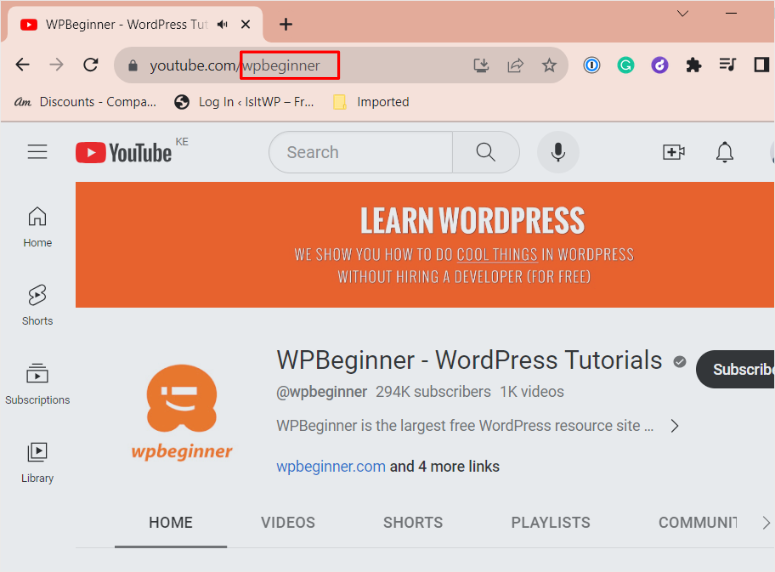Switch to the VIDEOS tab
The height and width of the screenshot is (572, 775).
tap(288, 523)
